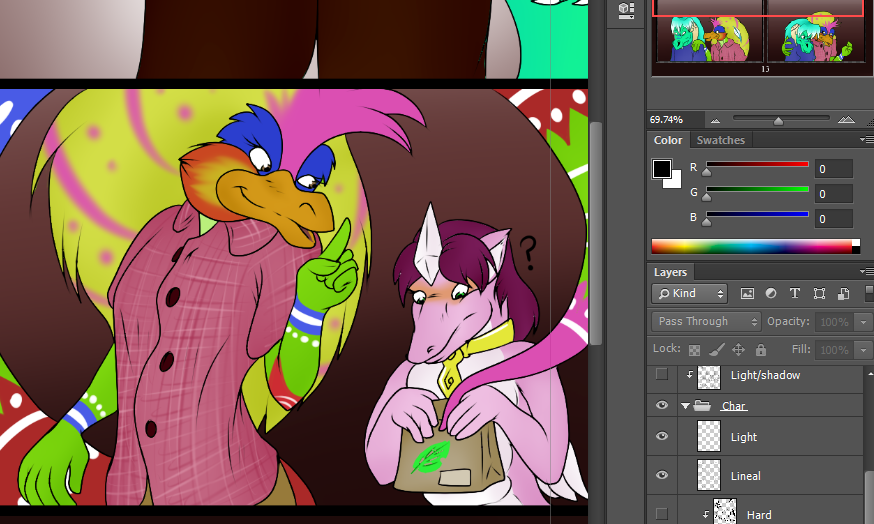
Task: Select the Layers tab
Action: pyautogui.click(x=671, y=272)
